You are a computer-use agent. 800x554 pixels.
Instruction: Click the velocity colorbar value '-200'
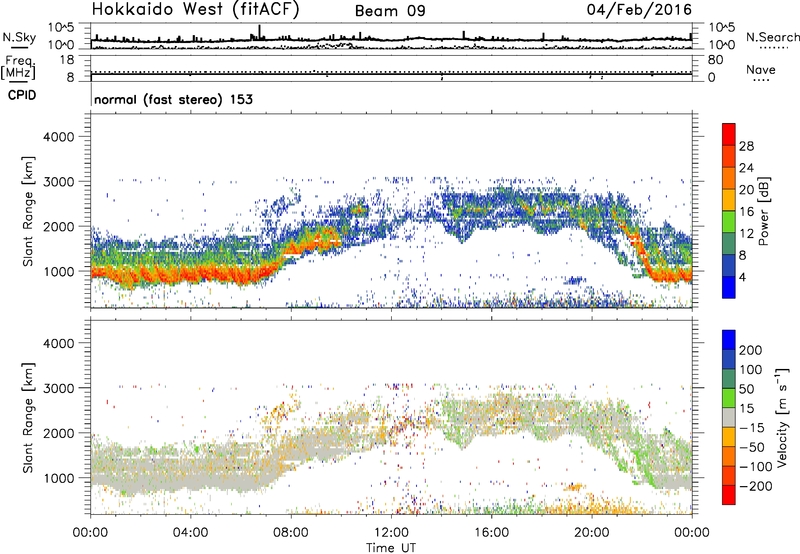point(756,486)
